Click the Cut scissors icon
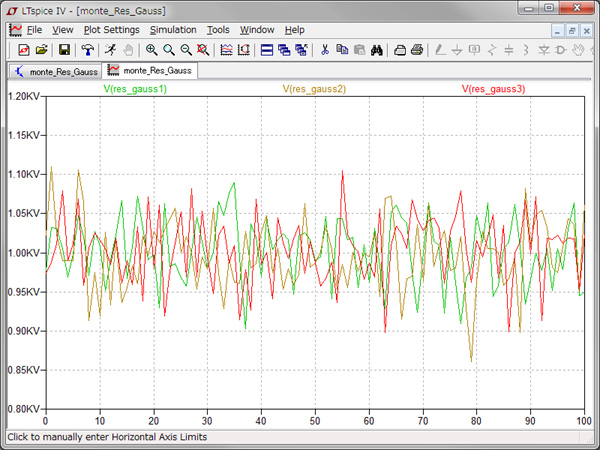This screenshot has height=450, width=600. [324, 49]
